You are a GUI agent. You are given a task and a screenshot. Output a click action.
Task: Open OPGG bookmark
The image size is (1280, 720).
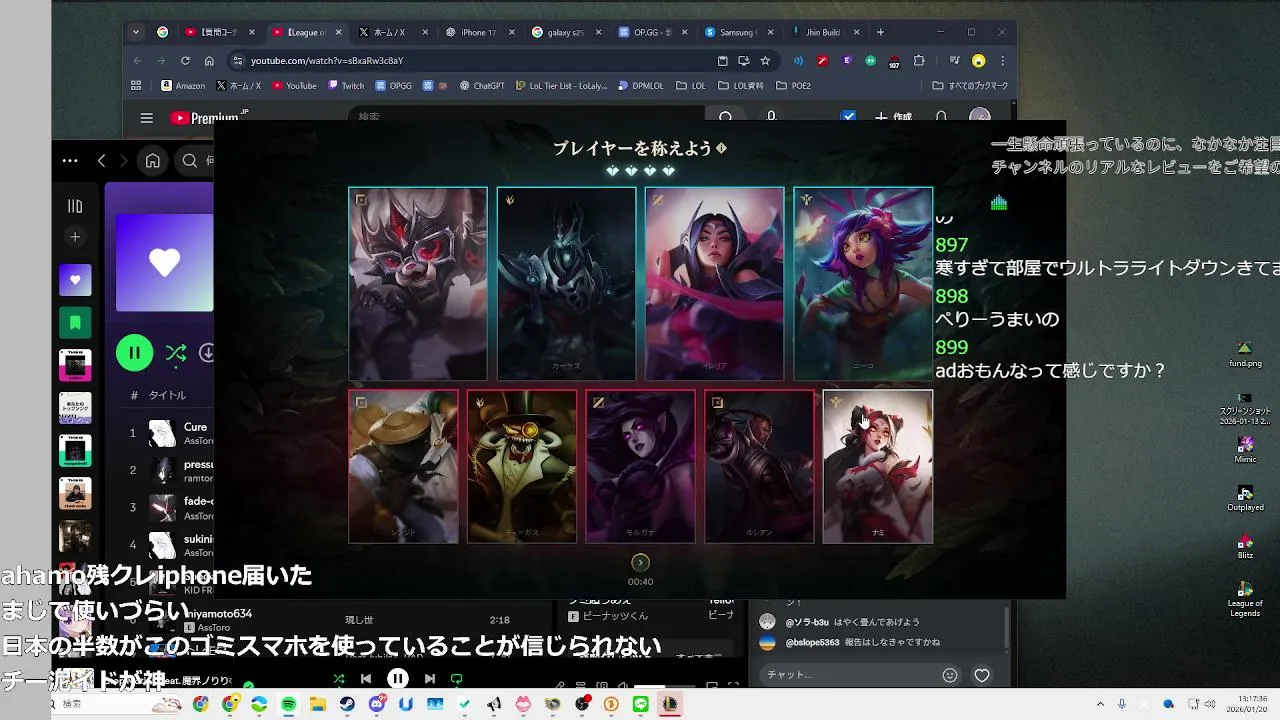(393, 86)
